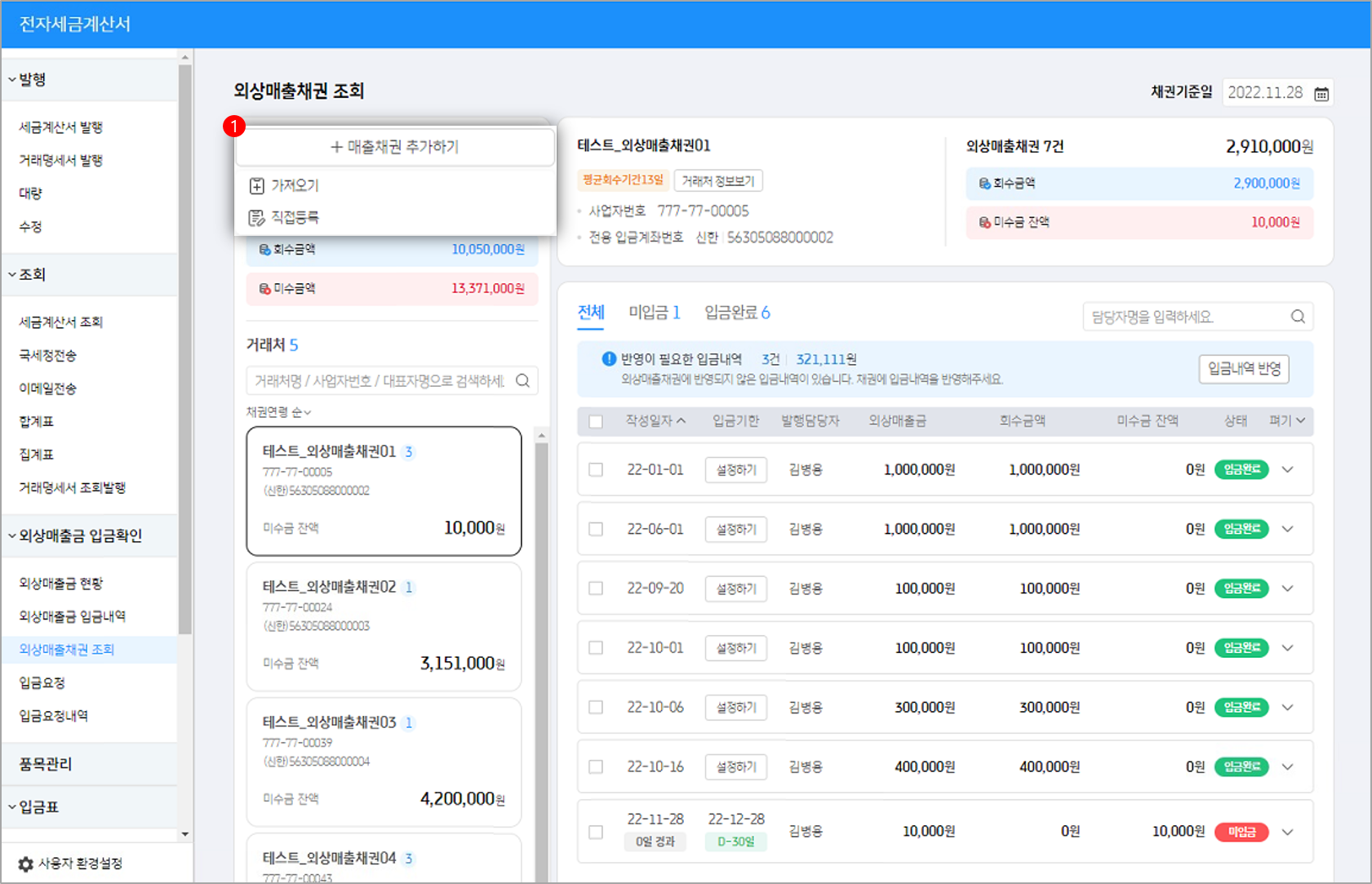The width and height of the screenshot is (1372, 884).
Task: Expand the 22-01-01 row details chevron
Action: 1288,469
